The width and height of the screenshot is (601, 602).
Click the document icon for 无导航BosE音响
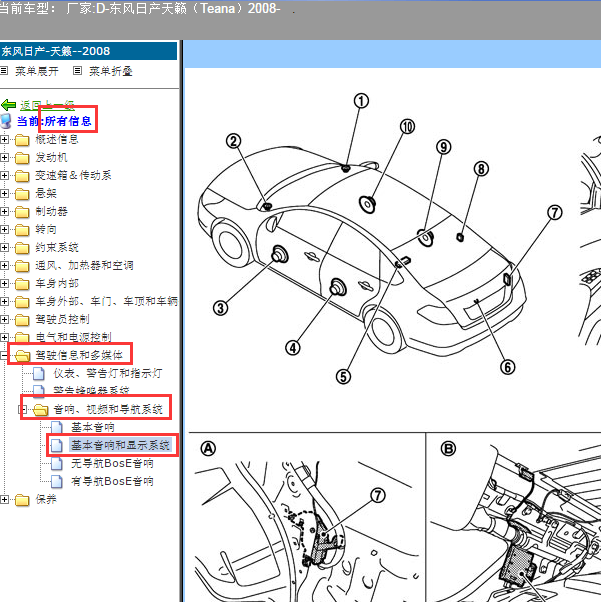point(57,464)
